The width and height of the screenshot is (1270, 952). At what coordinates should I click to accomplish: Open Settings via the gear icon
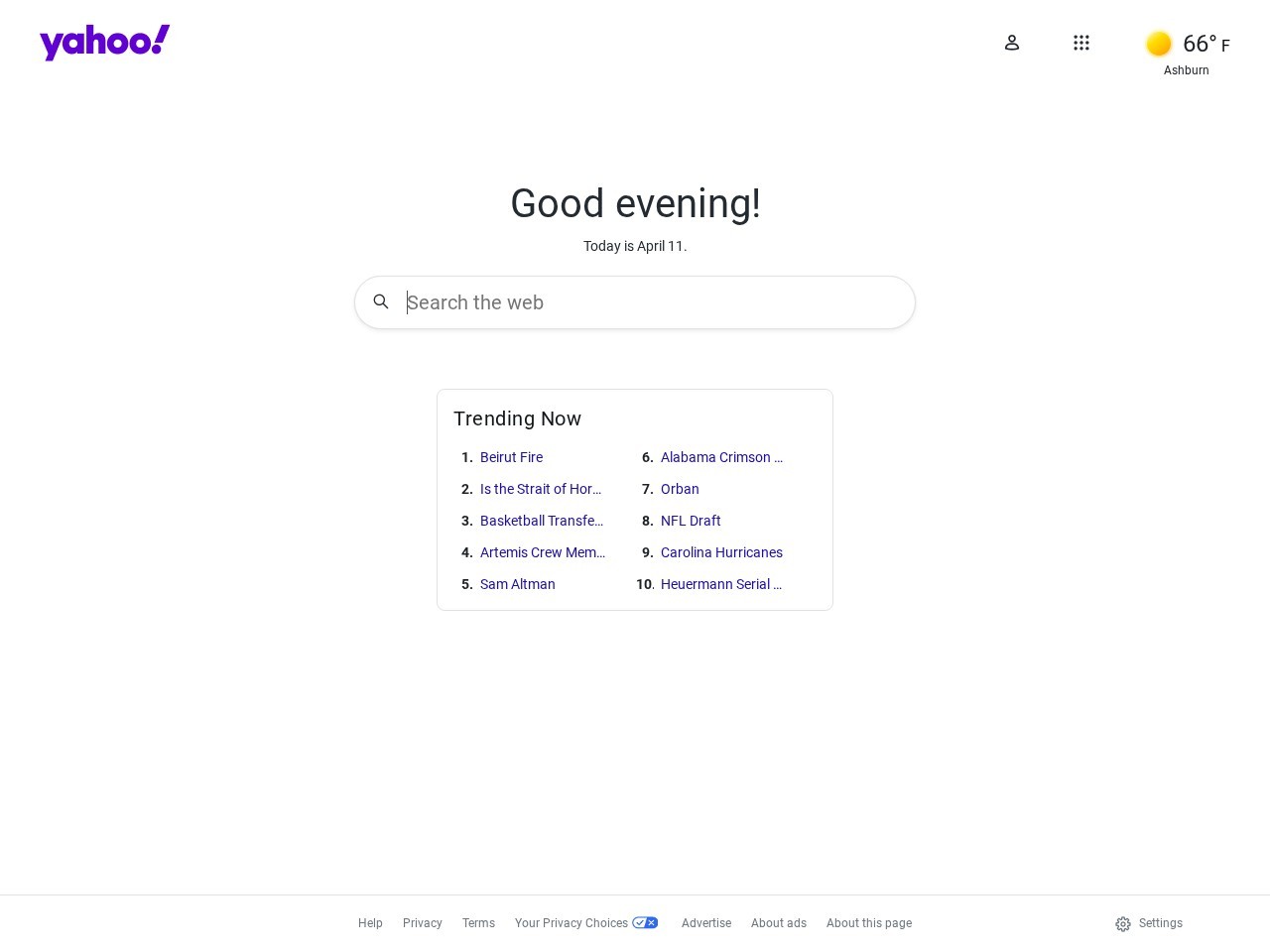click(1122, 923)
